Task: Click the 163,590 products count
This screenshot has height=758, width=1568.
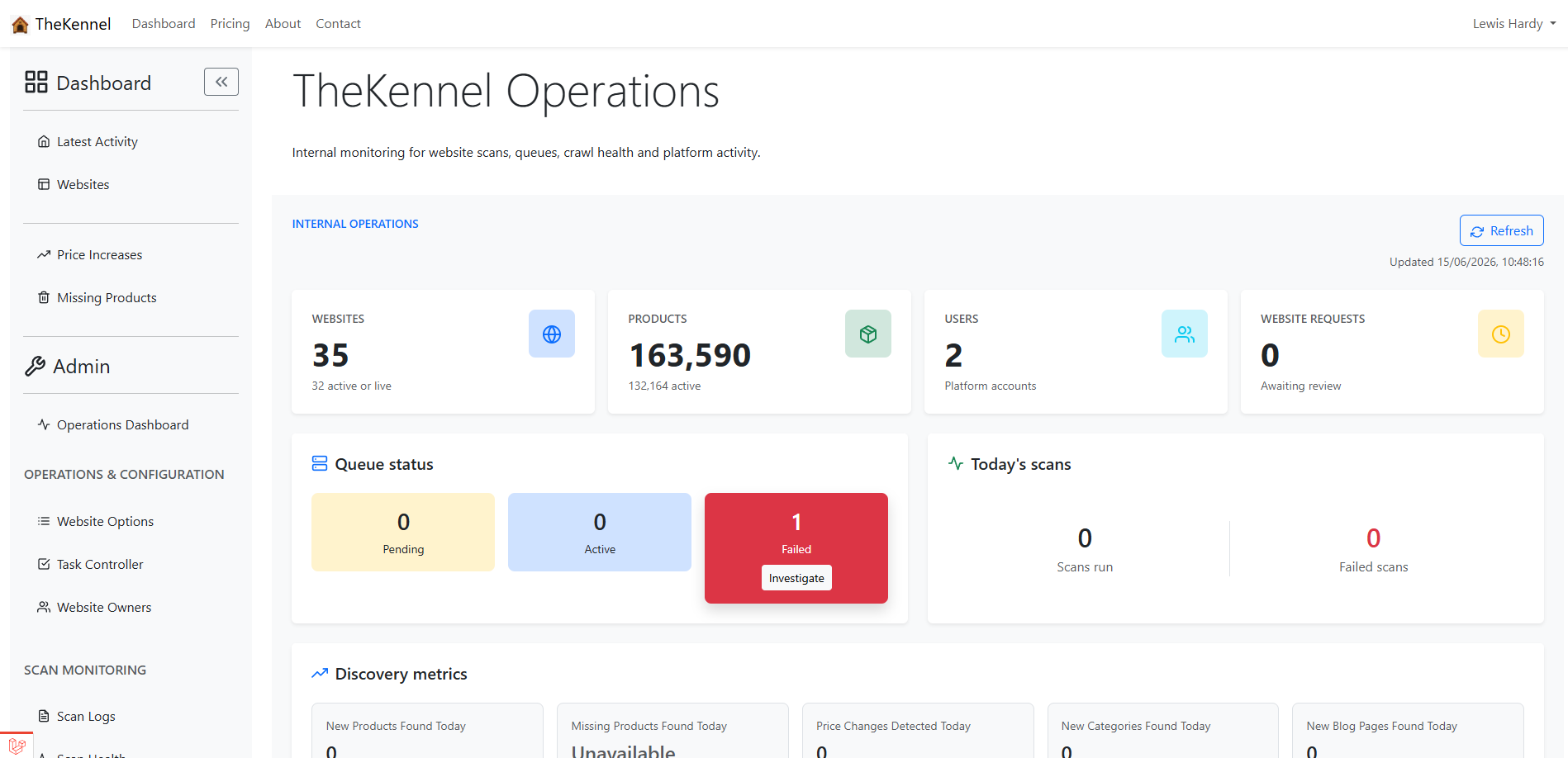Action: (690, 355)
